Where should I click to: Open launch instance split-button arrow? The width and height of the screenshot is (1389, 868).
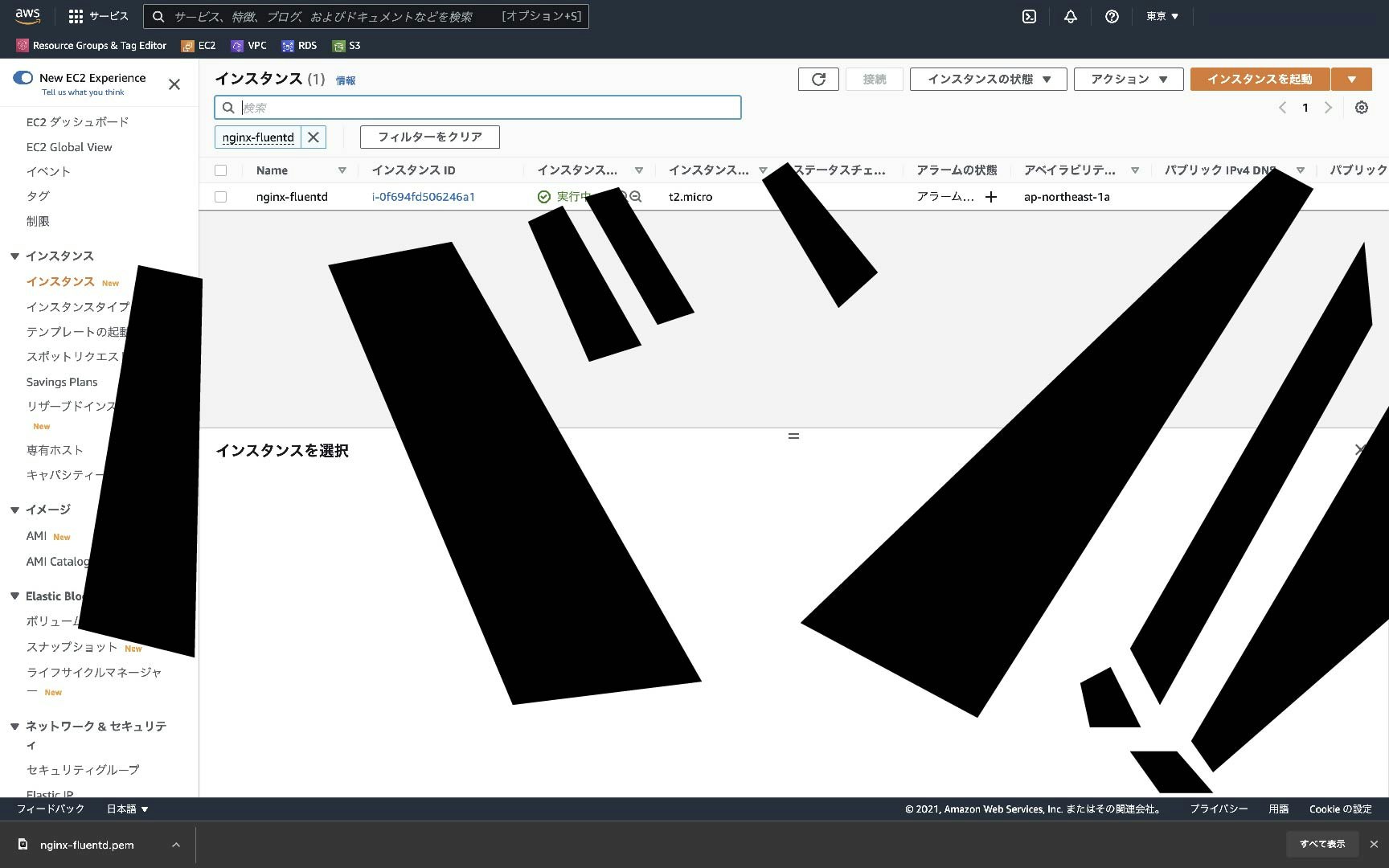tap(1352, 79)
